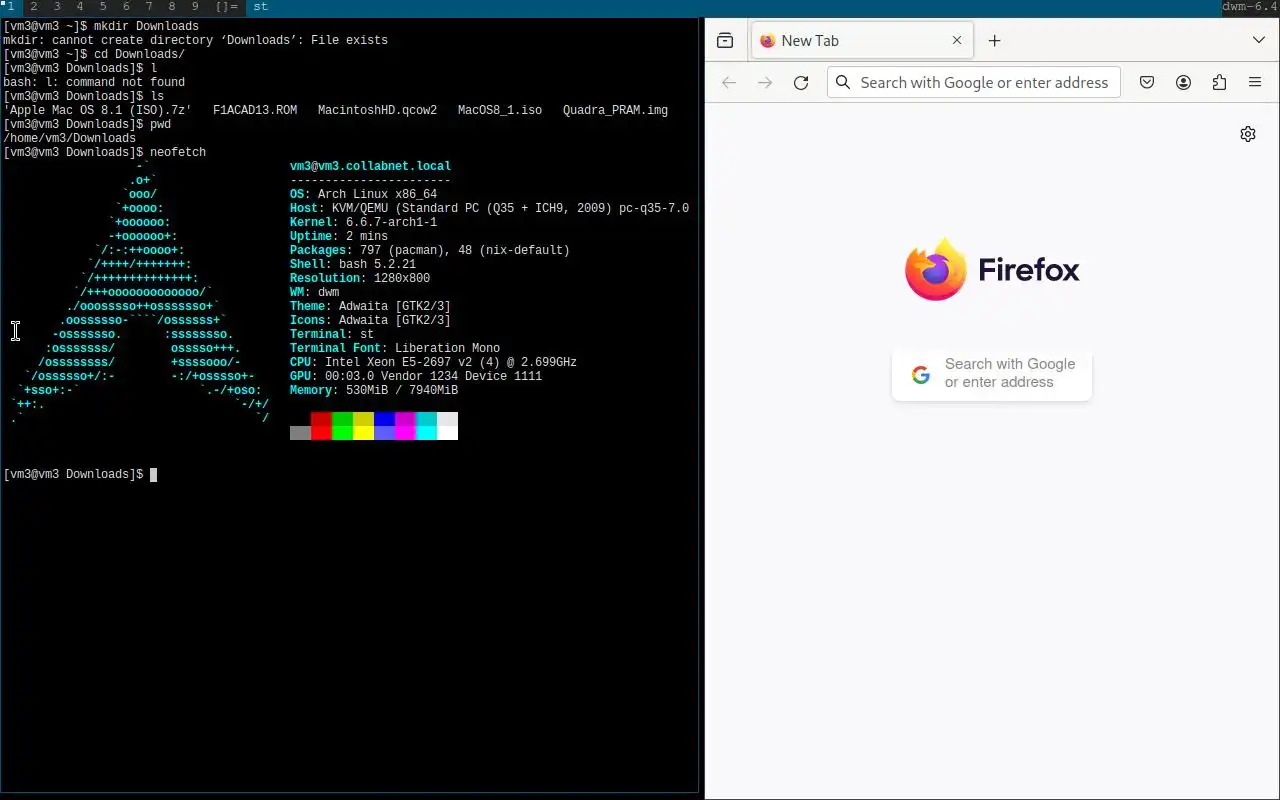Click the Packages: 797 (pacman) line

430,251
